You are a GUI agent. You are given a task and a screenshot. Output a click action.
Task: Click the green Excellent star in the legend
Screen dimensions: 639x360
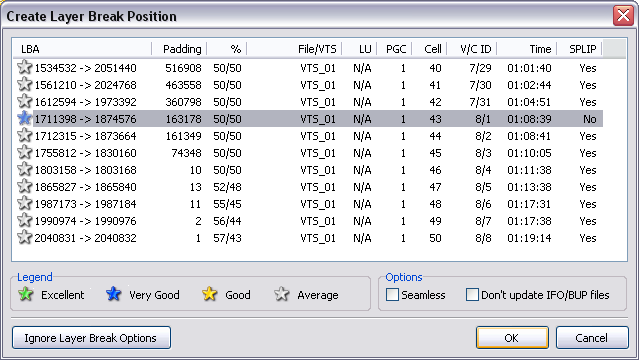click(x=26, y=294)
